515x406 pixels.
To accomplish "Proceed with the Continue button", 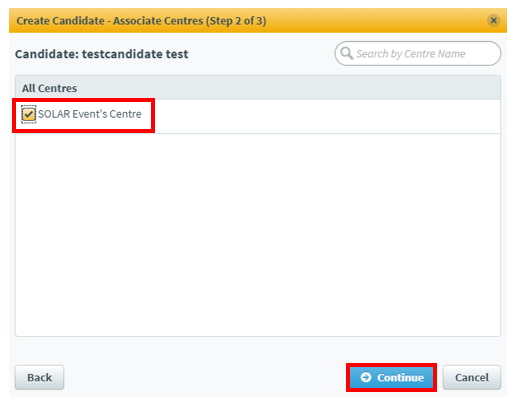I will [x=391, y=377].
